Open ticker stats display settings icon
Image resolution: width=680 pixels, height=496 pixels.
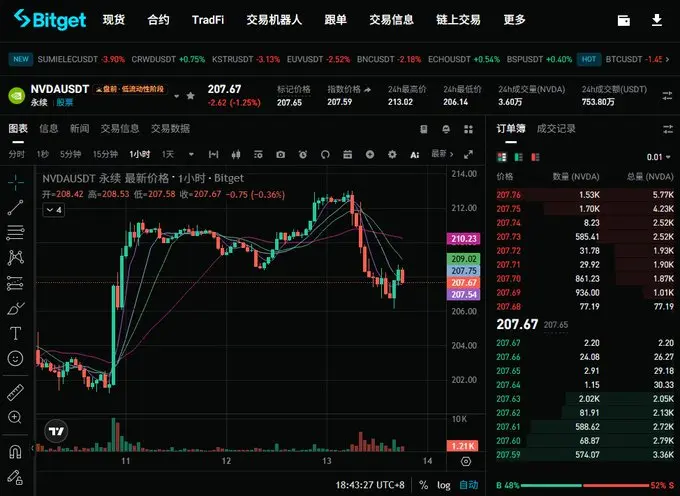click(x=667, y=96)
